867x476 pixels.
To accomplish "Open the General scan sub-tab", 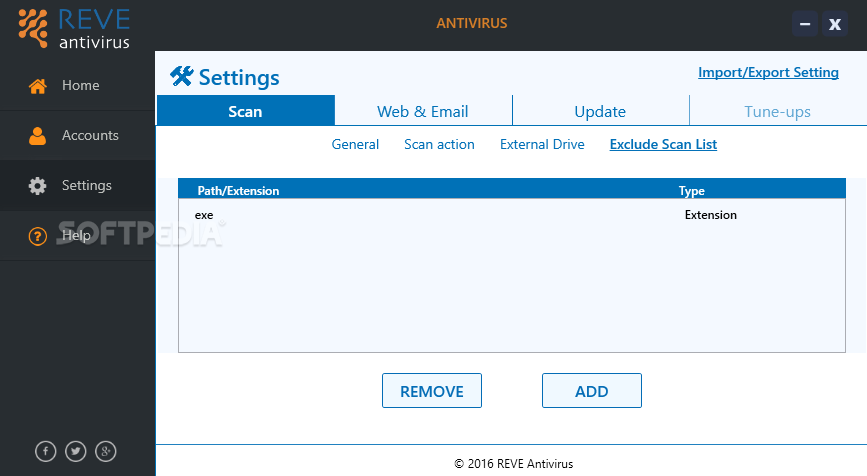I will [355, 144].
